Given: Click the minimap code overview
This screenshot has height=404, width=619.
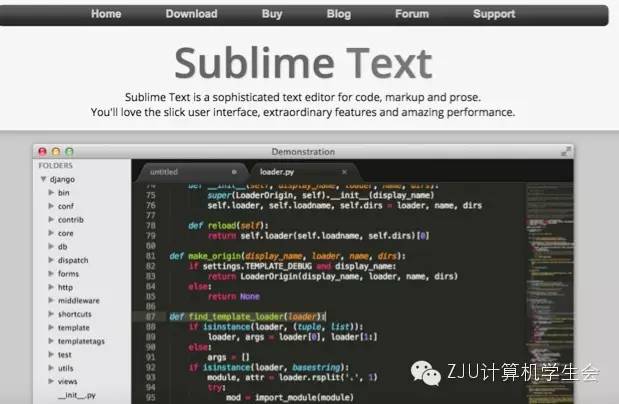Looking at the screenshot, I should [x=550, y=293].
